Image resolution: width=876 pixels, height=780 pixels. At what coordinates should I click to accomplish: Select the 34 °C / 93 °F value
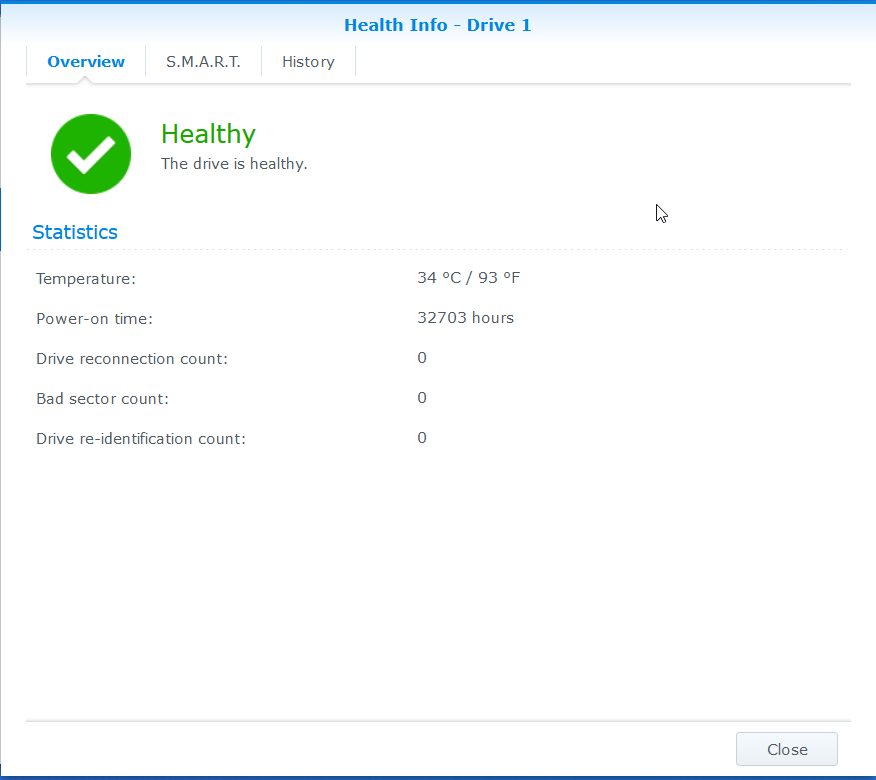[x=469, y=278]
